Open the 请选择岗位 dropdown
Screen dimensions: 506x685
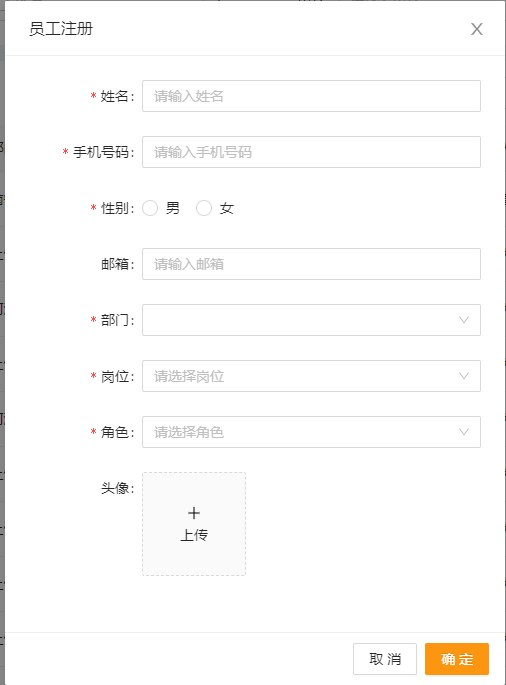point(311,376)
